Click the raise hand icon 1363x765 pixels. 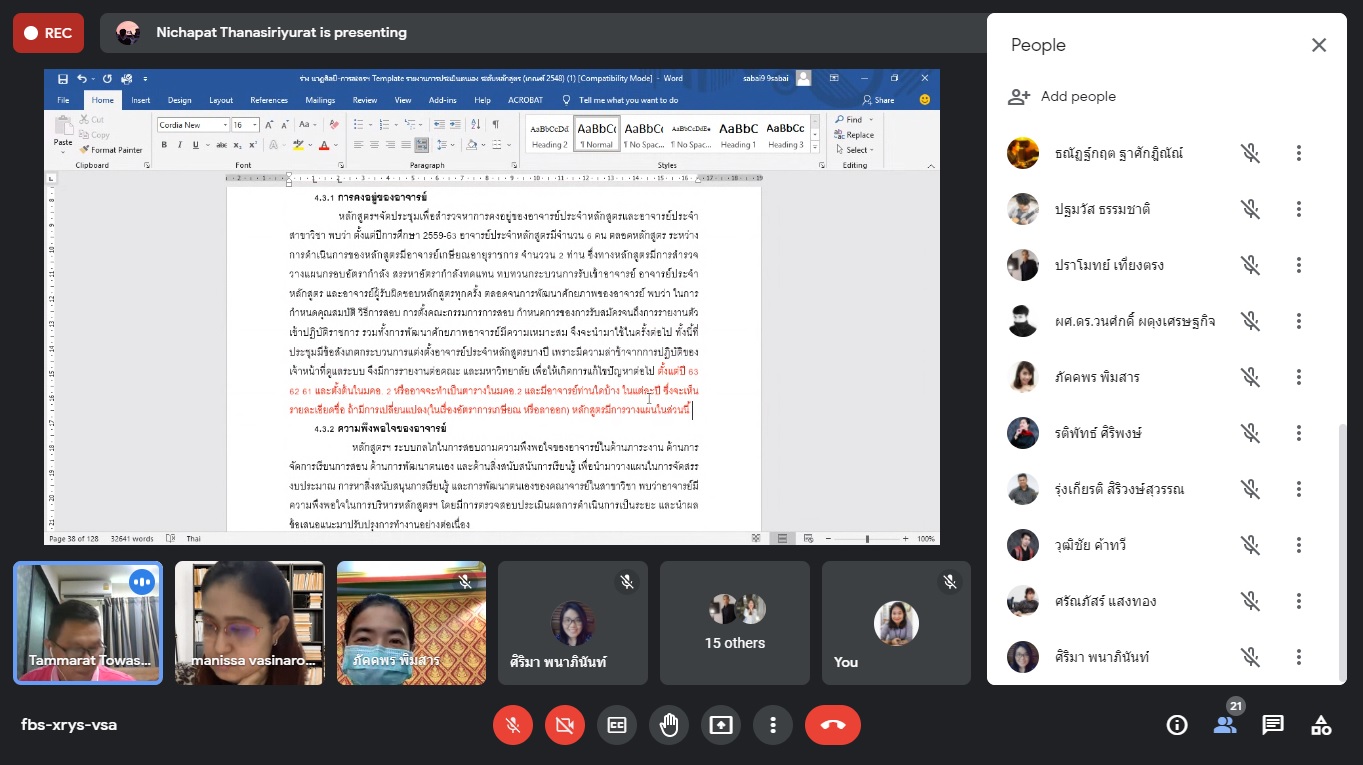[669, 725]
